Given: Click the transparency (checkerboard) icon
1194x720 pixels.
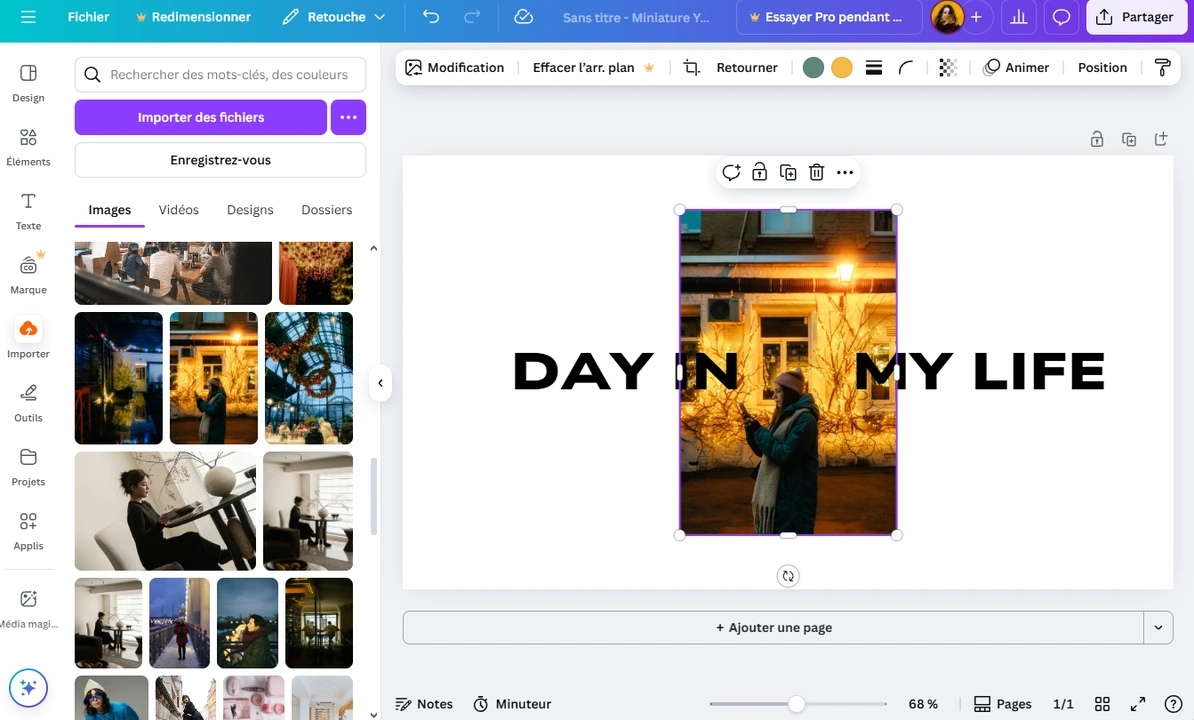Looking at the screenshot, I should tap(947, 67).
